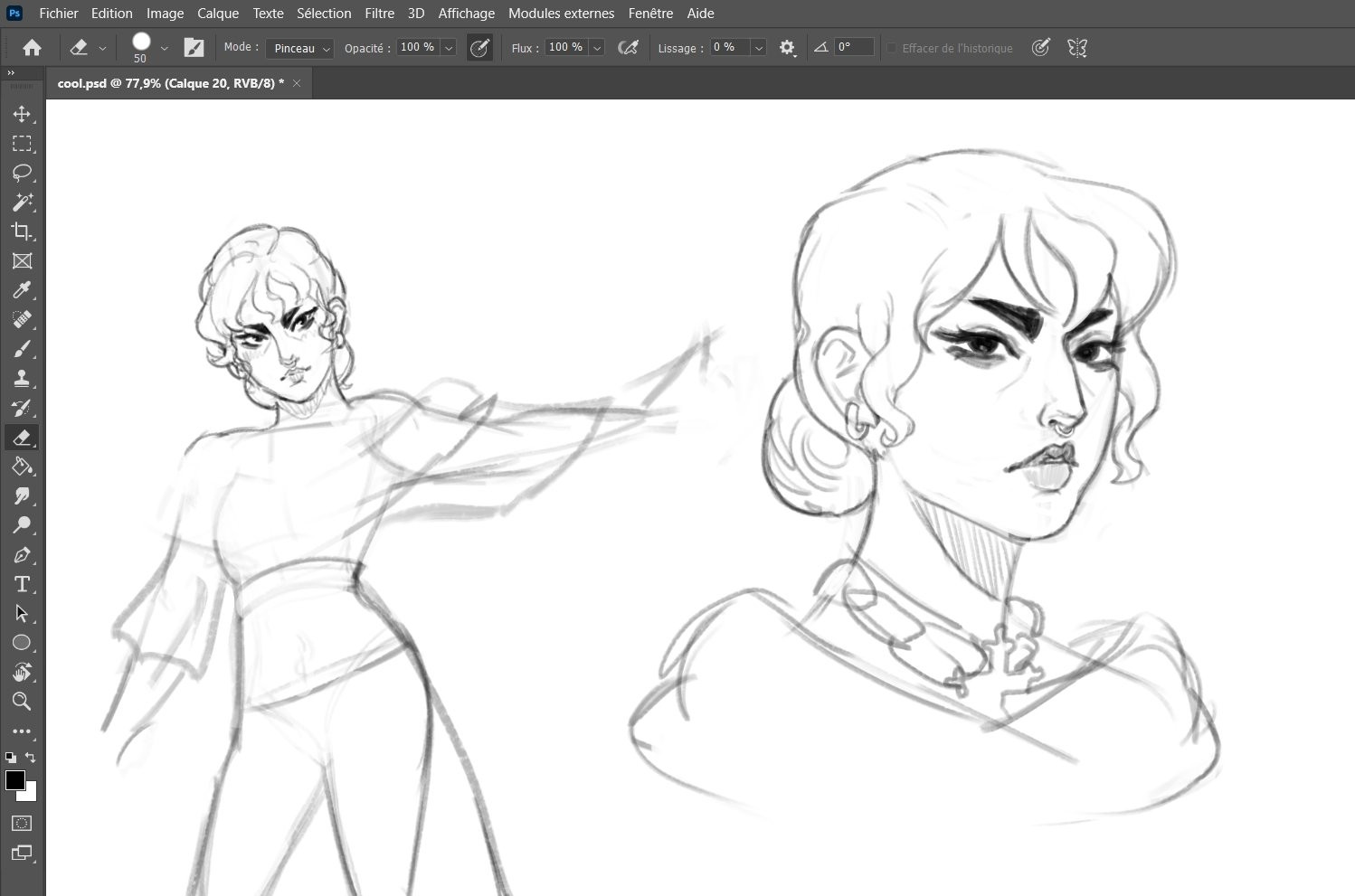The height and width of the screenshot is (896, 1355).
Task: Open the Image menu
Action: coord(166,14)
